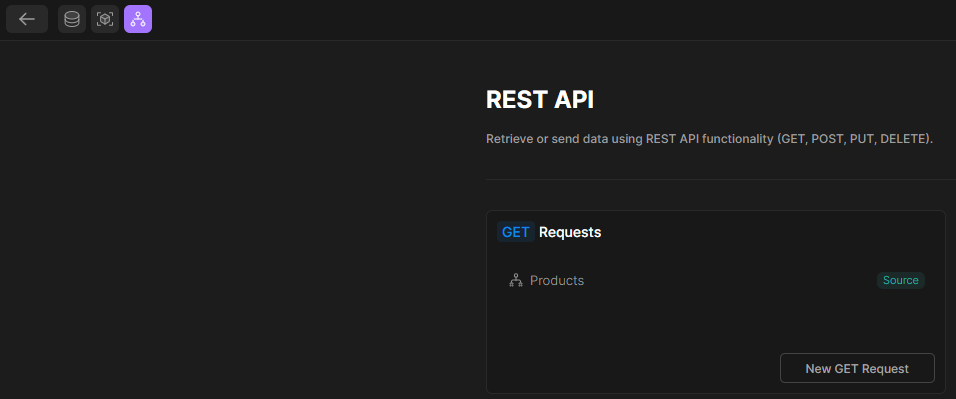This screenshot has height=399, width=956.
Task: Select the cube model icon
Action: pos(105,19)
